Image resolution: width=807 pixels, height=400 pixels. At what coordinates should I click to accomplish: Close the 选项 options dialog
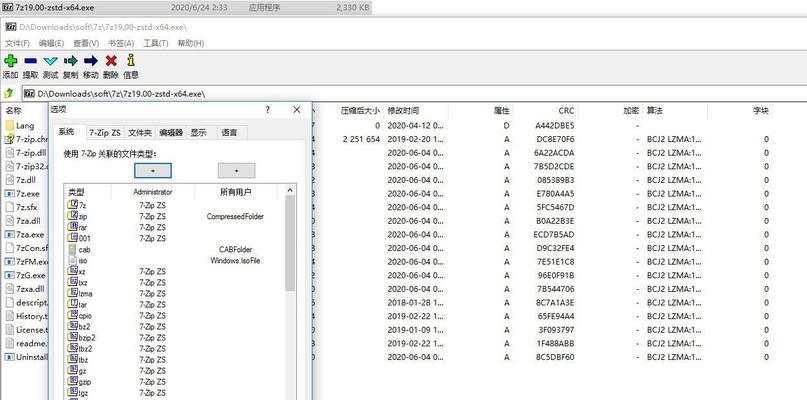coord(296,110)
